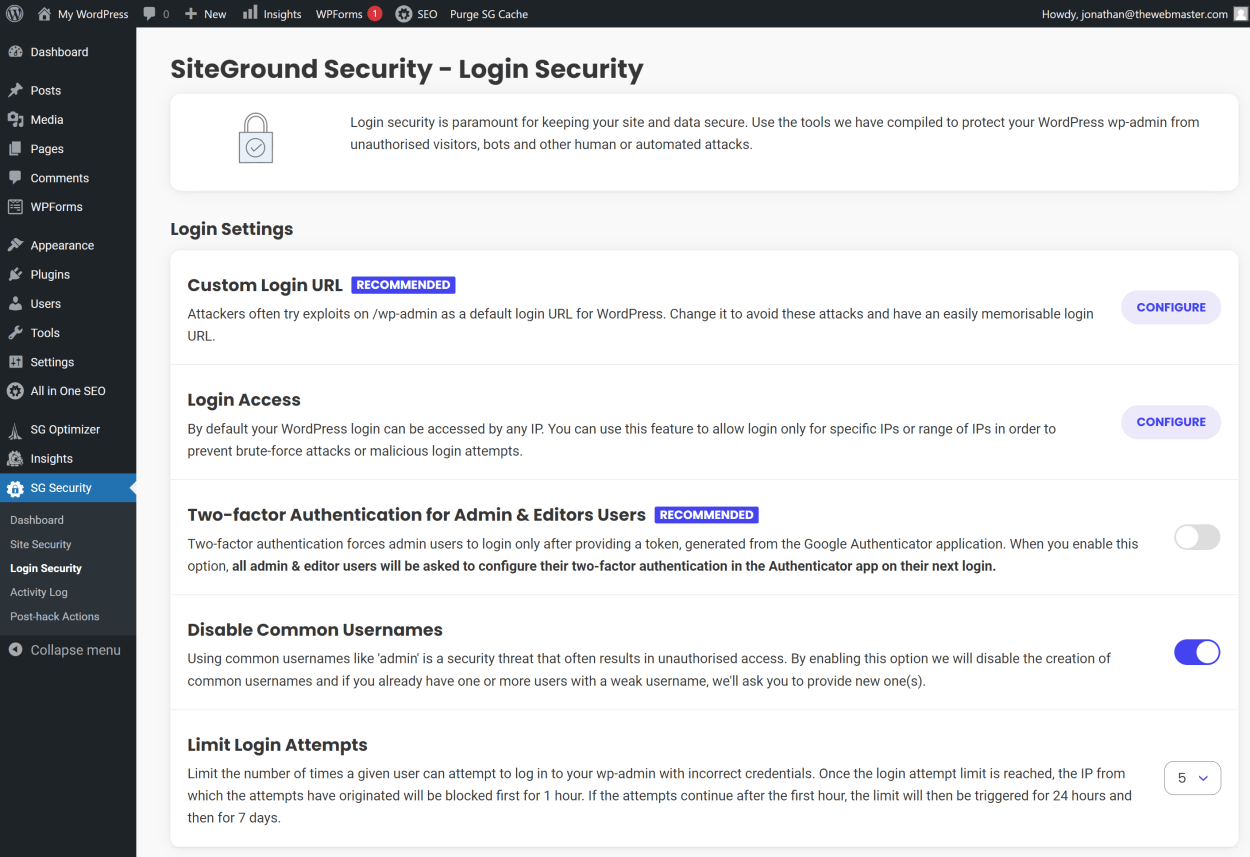The image size is (1250, 857).
Task: Click the Insights bar chart icon in admin bar
Action: 250,13
